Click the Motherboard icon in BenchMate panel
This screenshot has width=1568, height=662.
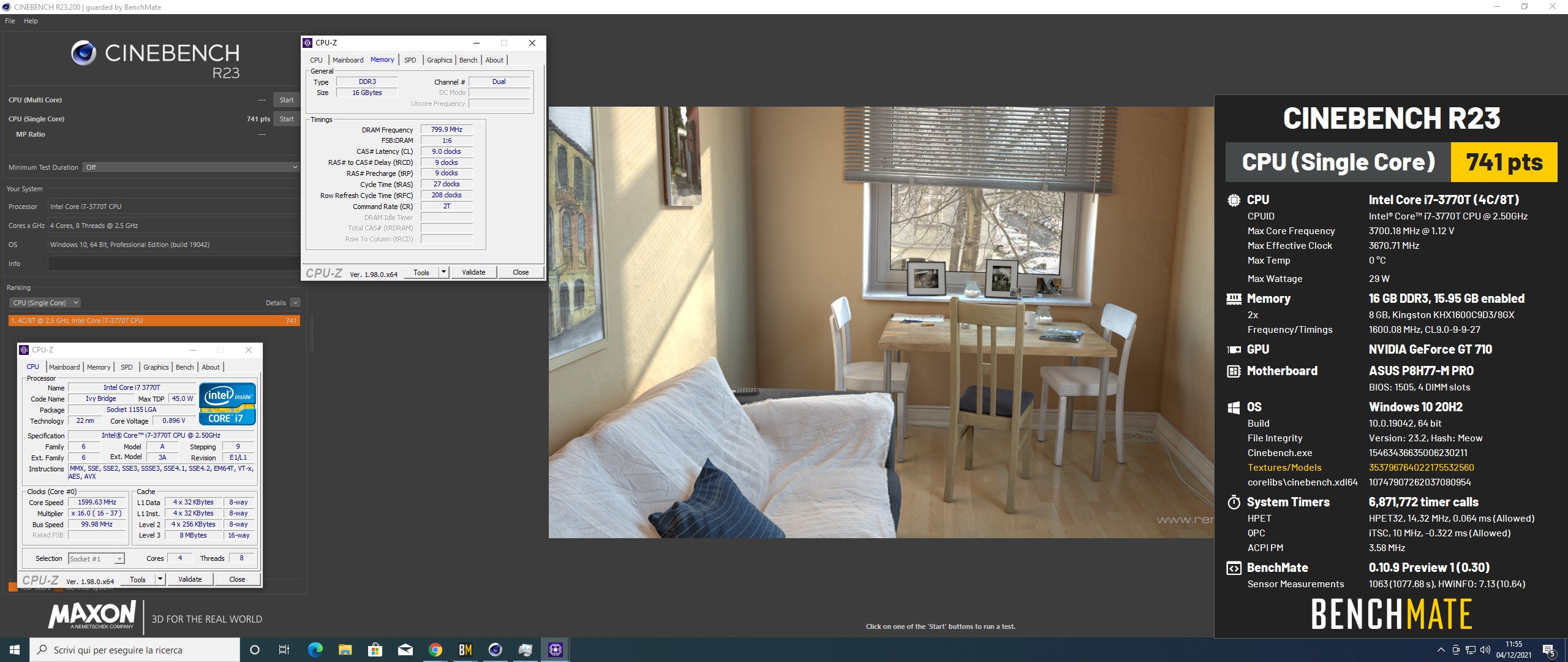1234,371
